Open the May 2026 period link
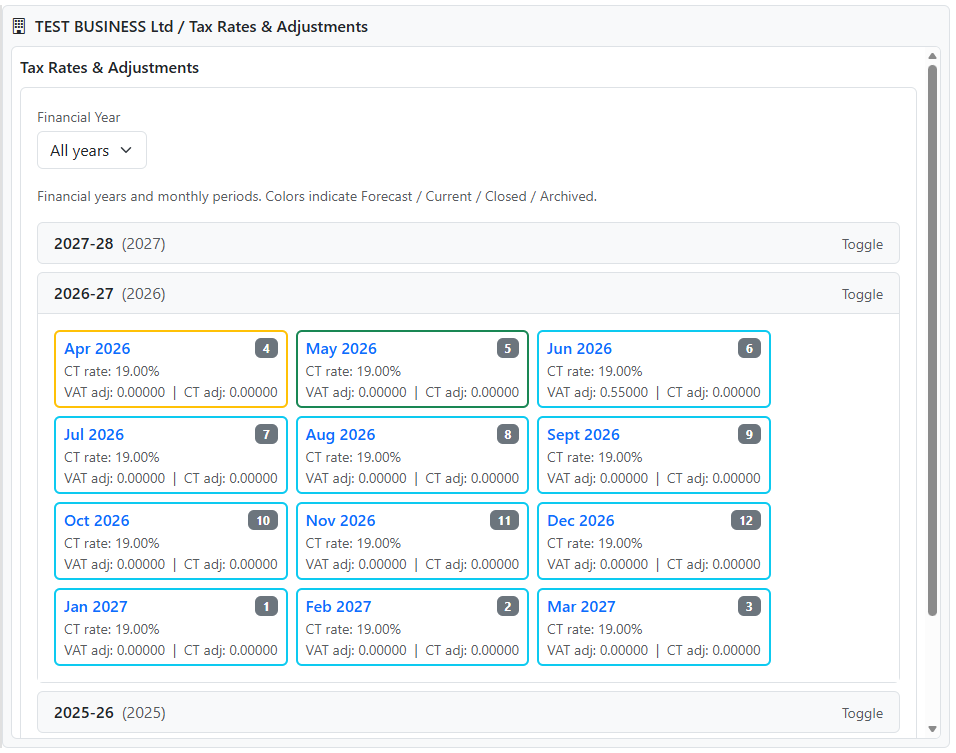 341,349
